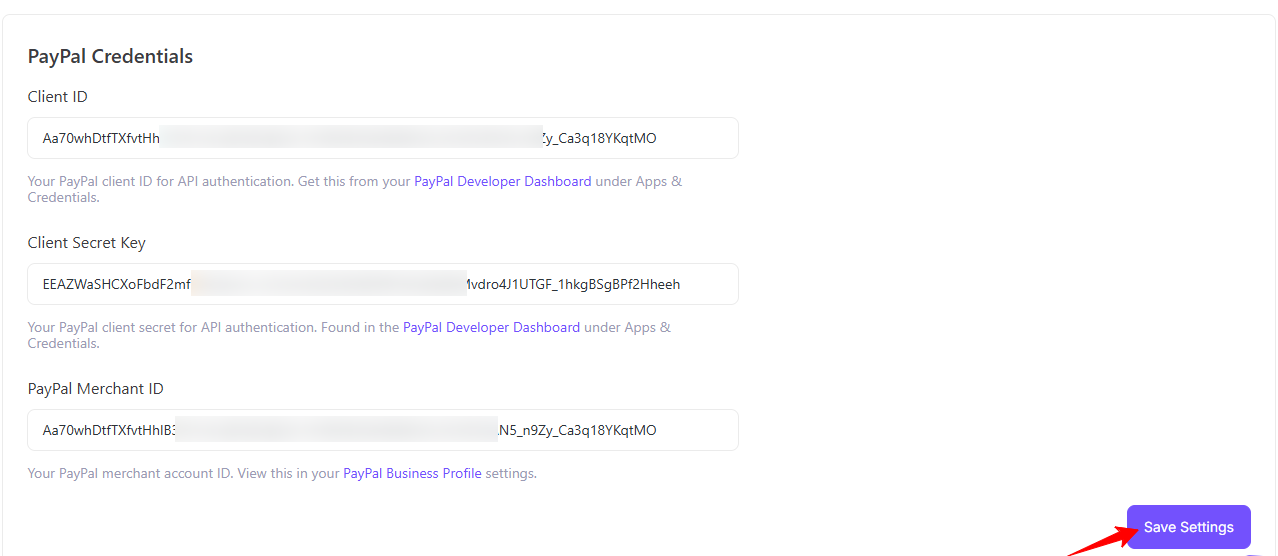
Task: Click the blurred portion of the Client ID value
Action: 350,138
